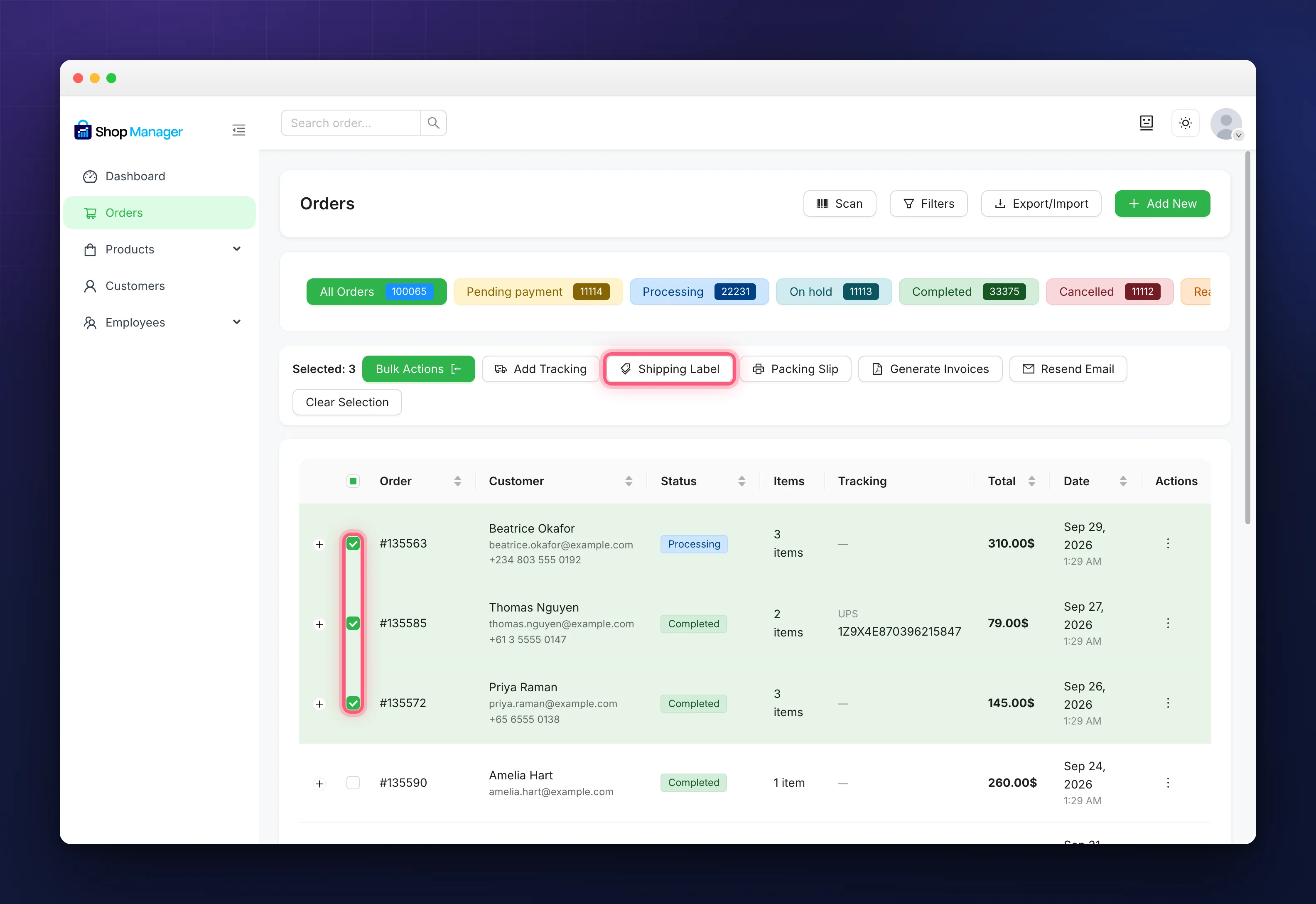The width and height of the screenshot is (1316, 904).
Task: Click the Shipping Label button
Action: [x=670, y=369]
